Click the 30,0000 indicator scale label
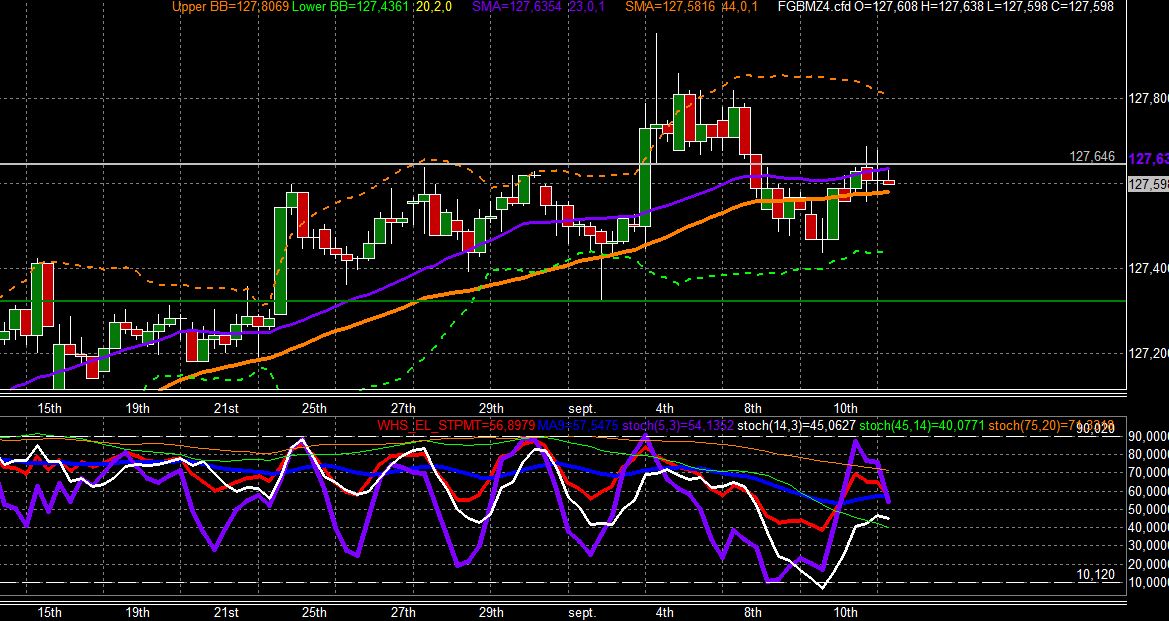 click(x=1149, y=546)
